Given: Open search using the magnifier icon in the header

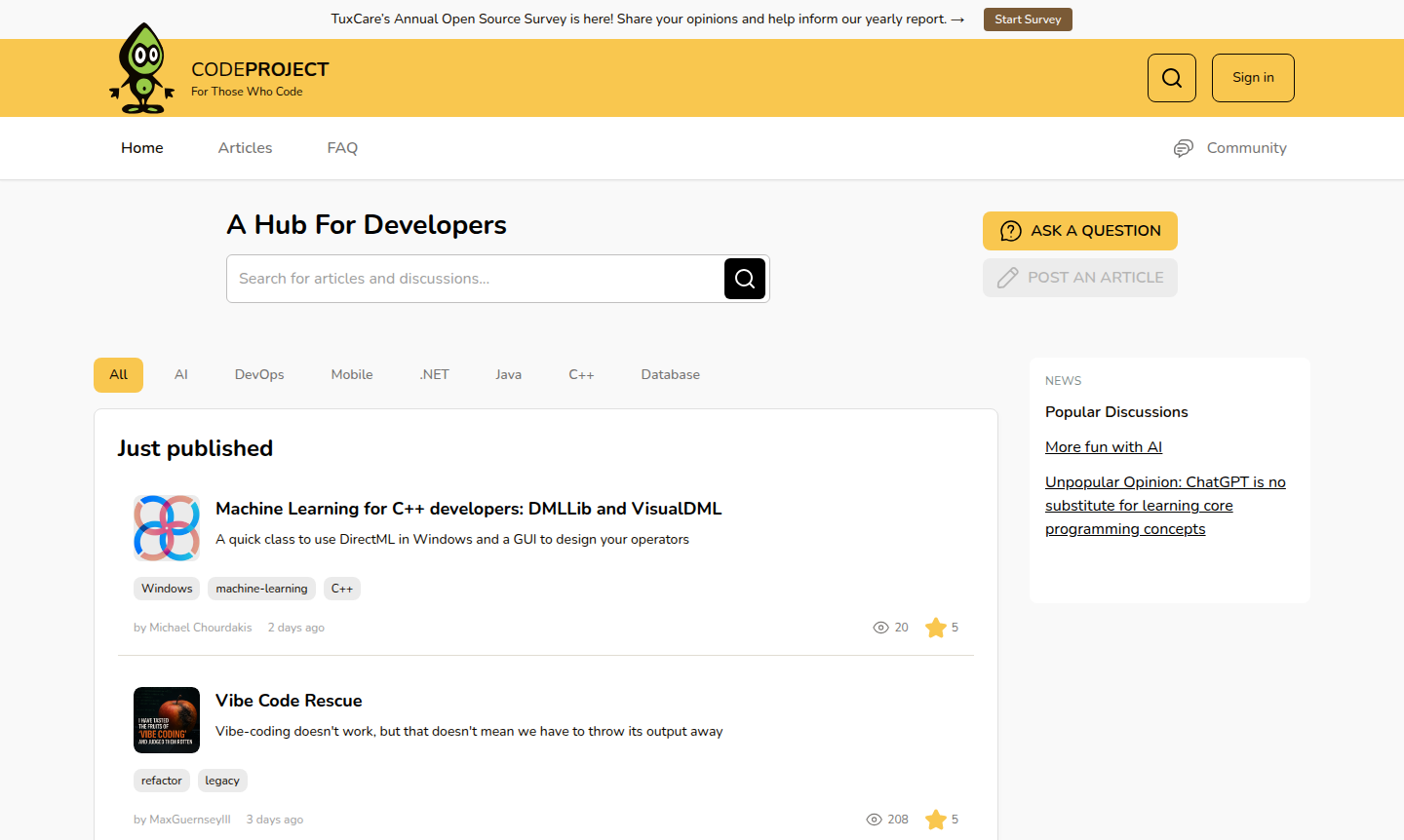Looking at the screenshot, I should pos(1171,78).
